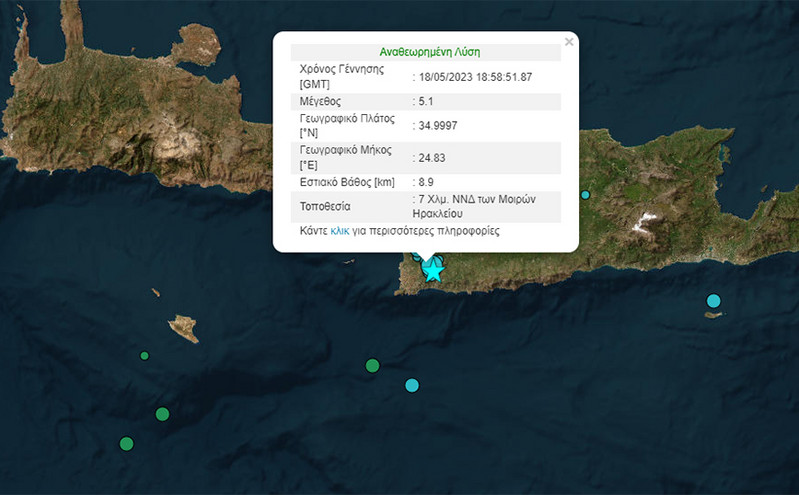The height and width of the screenshot is (495, 799).
Task: Click green circle marker beside the southern cyan circle
Action: tap(373, 365)
